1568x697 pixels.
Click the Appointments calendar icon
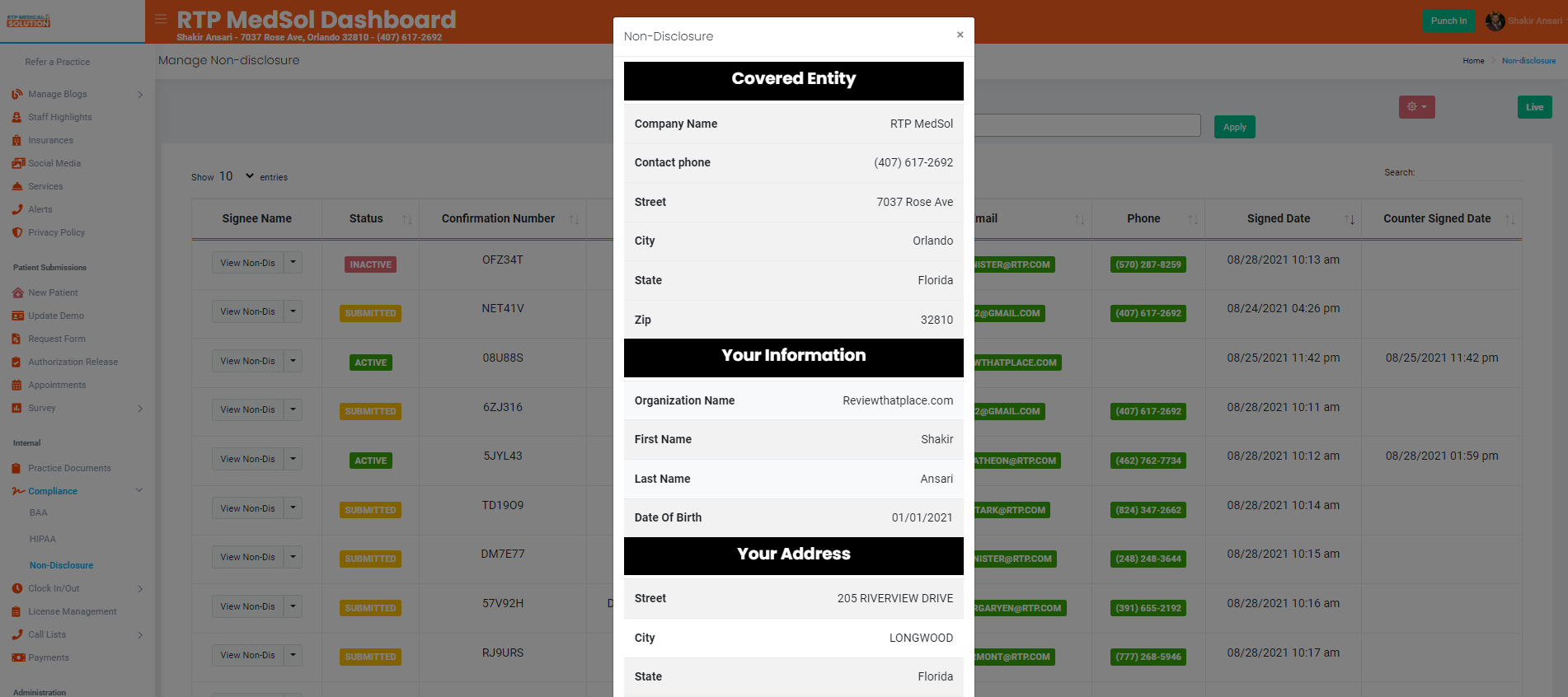click(x=17, y=385)
